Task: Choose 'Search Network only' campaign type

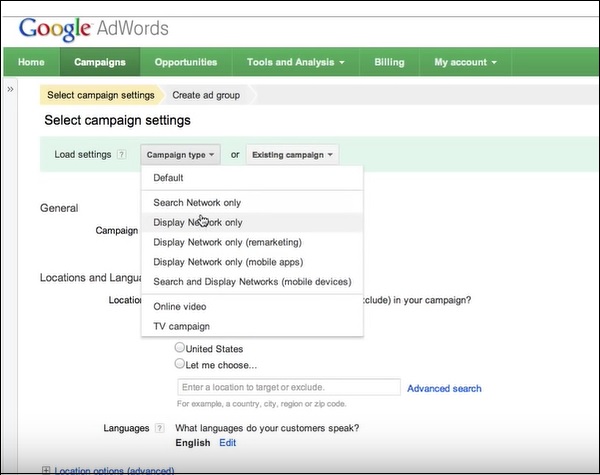Action: [x=197, y=202]
